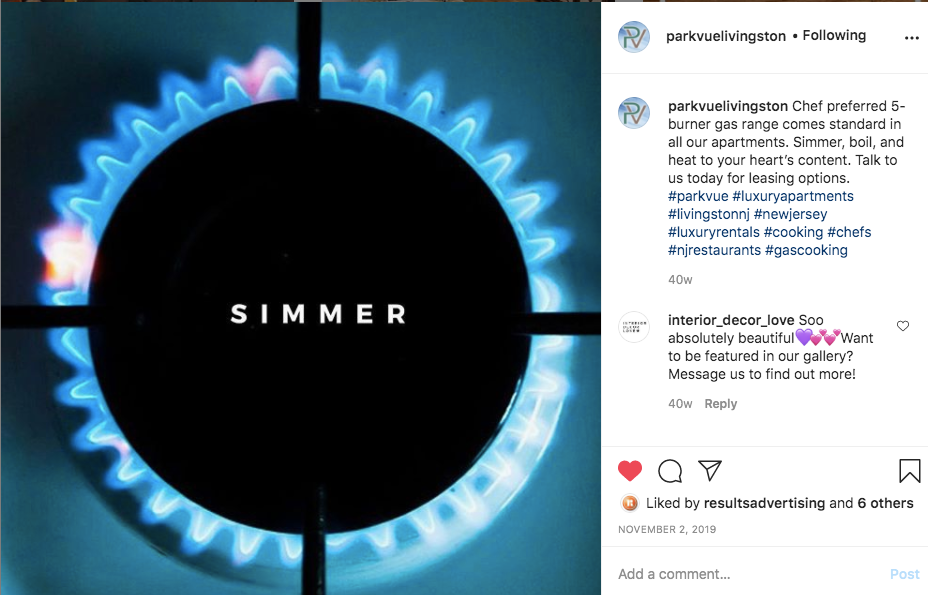Screen dimensions: 928x595
Task: Click the SIMMER gas burner photo
Action: (301, 298)
